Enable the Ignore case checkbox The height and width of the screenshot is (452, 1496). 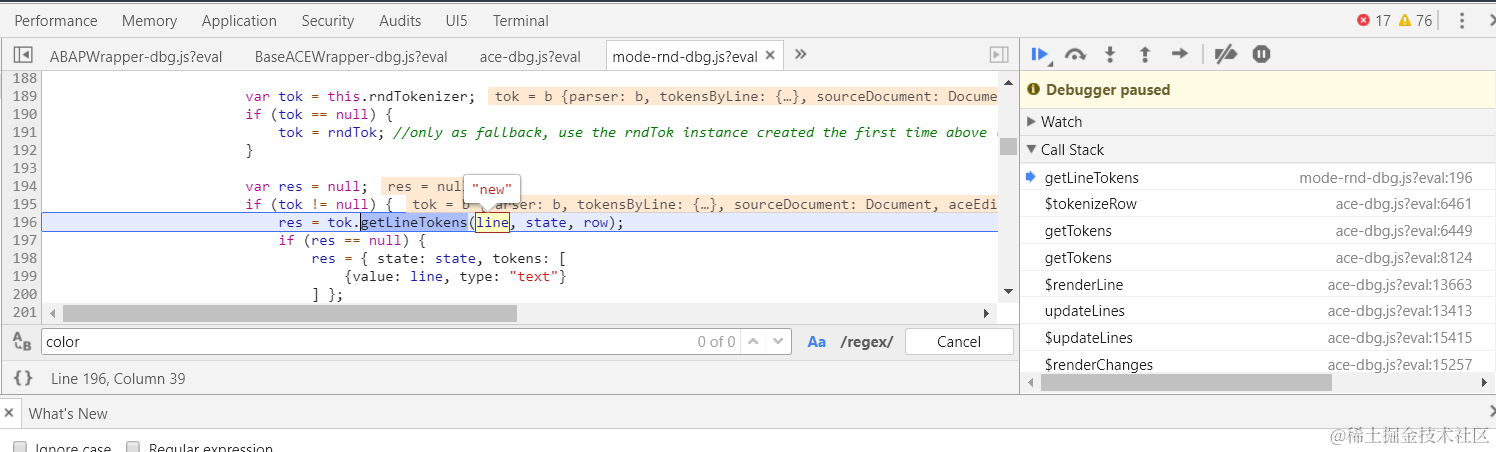click(20, 446)
